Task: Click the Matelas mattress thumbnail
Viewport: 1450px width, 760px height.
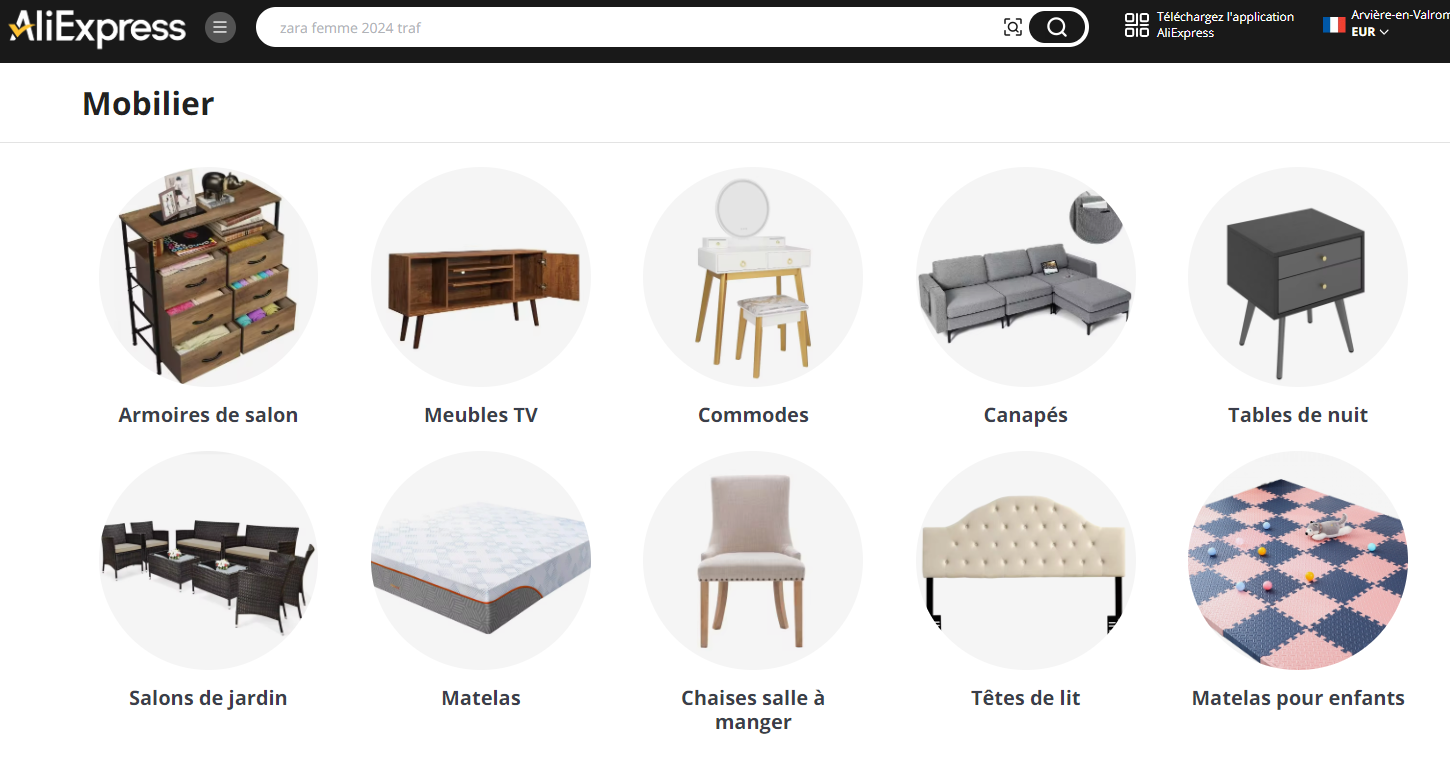Action: (481, 560)
